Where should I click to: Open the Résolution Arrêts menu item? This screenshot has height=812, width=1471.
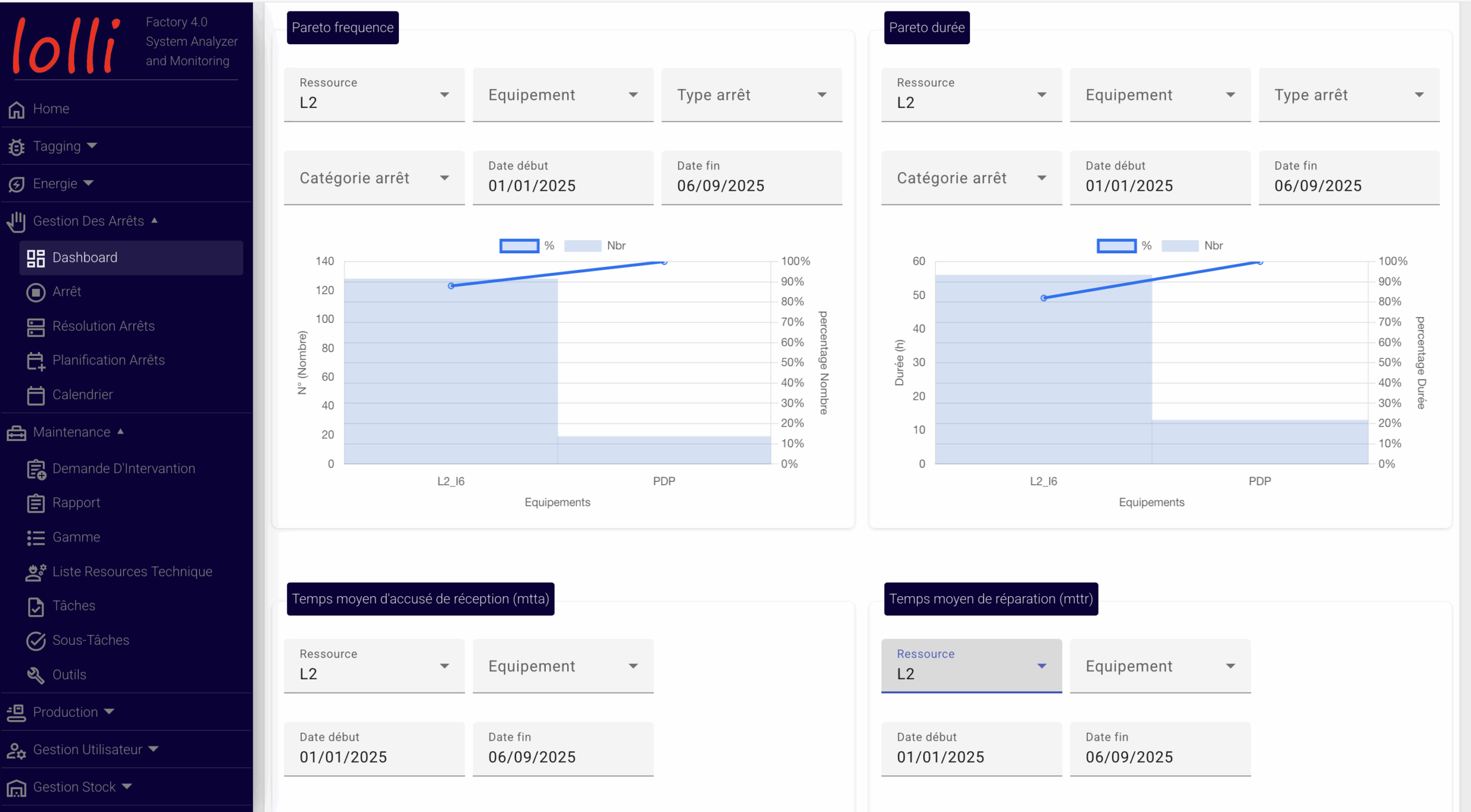pyautogui.click(x=103, y=326)
